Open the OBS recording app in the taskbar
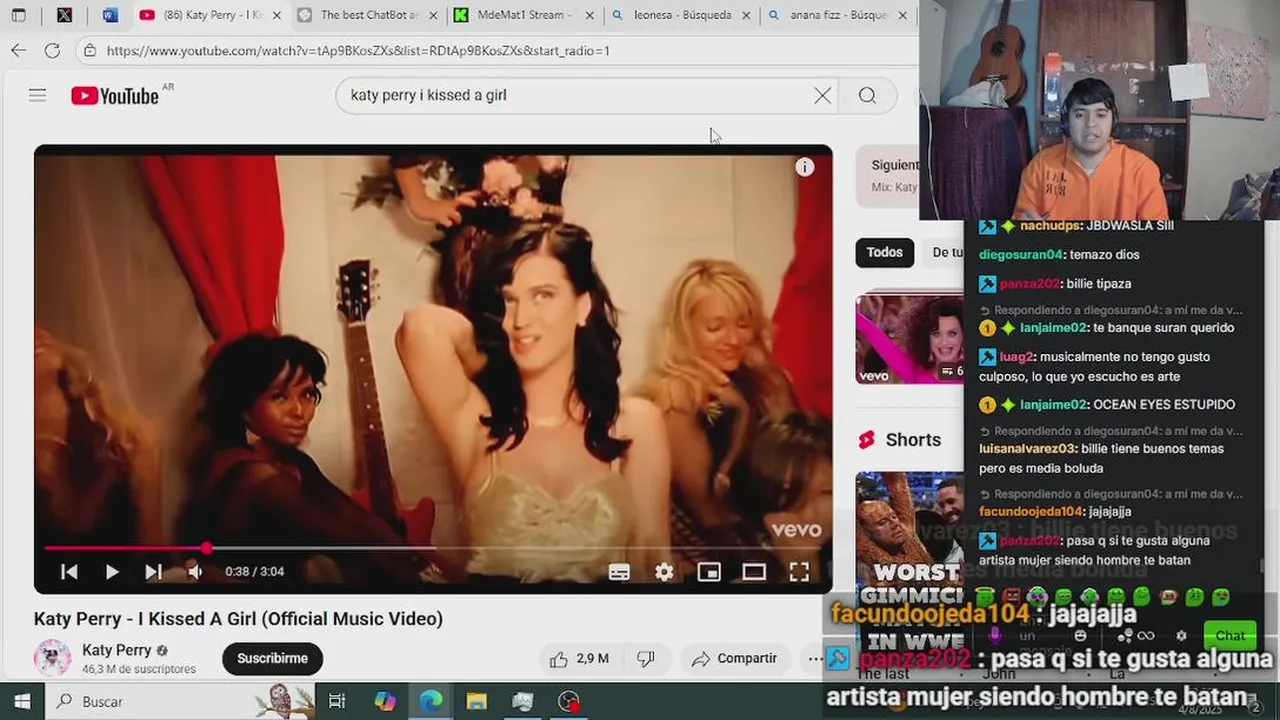 click(569, 701)
